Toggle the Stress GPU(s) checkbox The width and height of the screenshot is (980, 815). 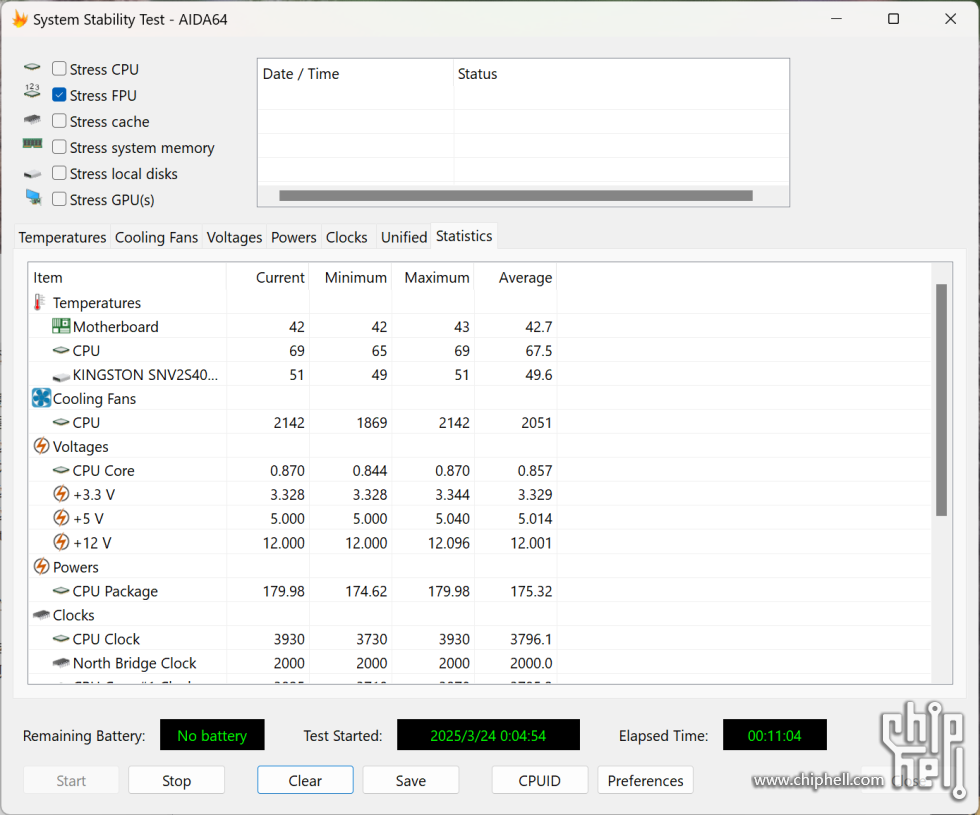click(59, 199)
